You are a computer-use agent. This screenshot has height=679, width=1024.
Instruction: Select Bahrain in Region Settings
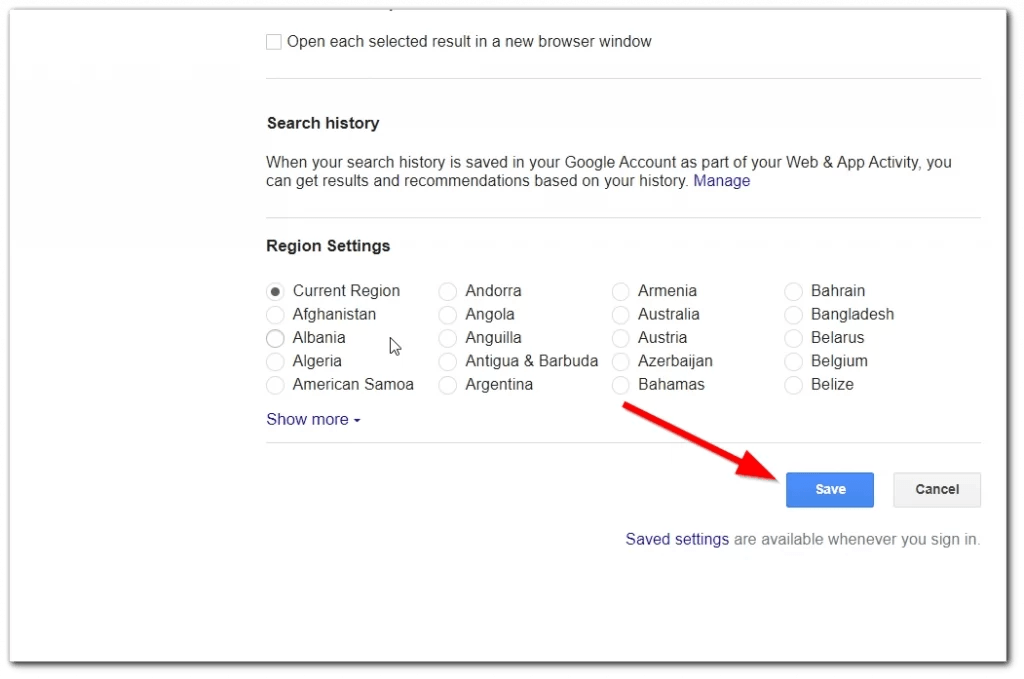[x=793, y=290]
